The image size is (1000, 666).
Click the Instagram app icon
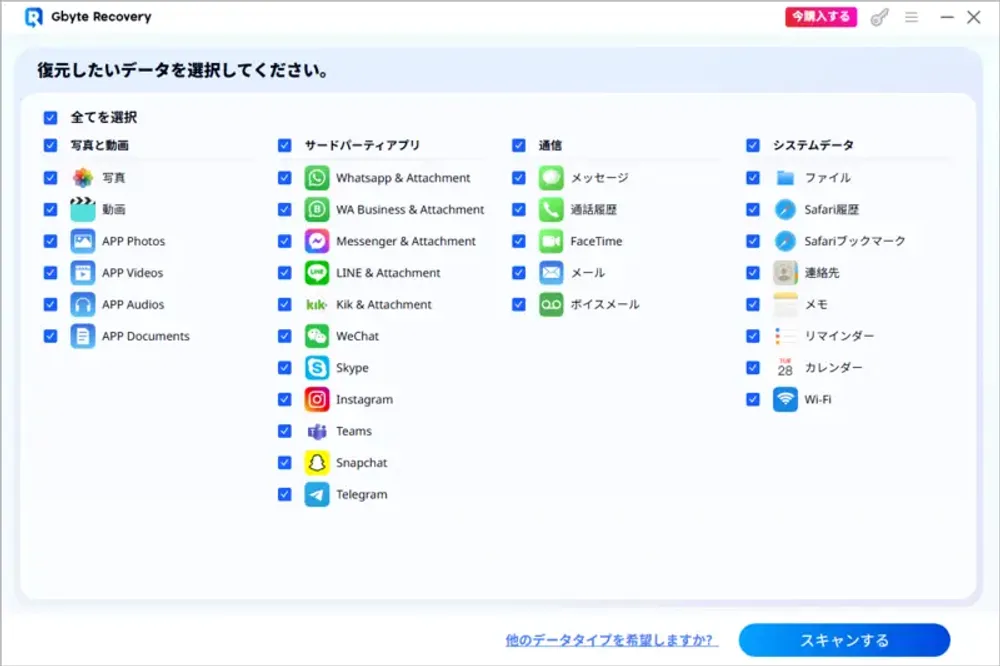[x=316, y=399]
